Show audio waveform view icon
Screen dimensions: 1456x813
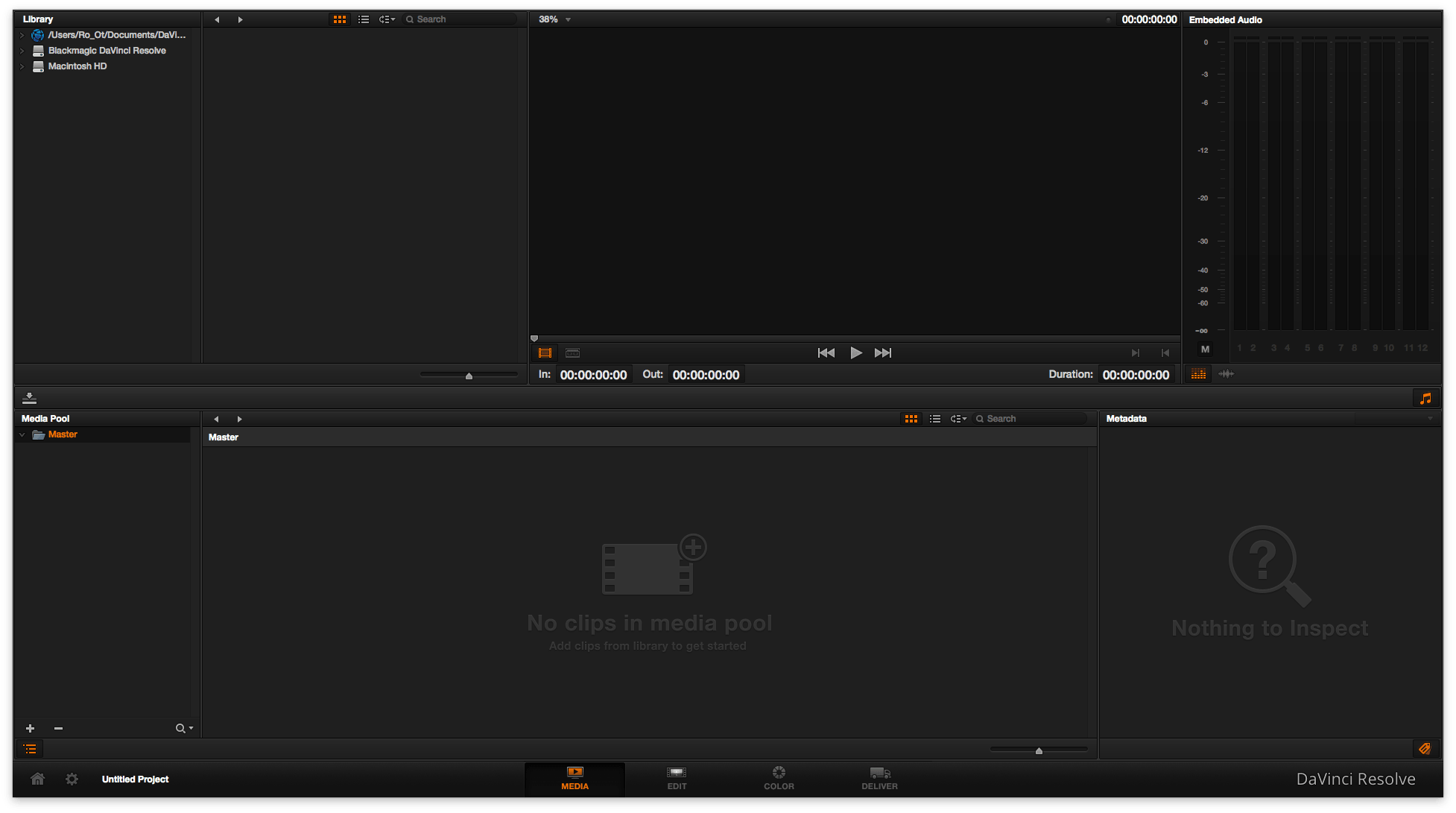tap(1226, 374)
